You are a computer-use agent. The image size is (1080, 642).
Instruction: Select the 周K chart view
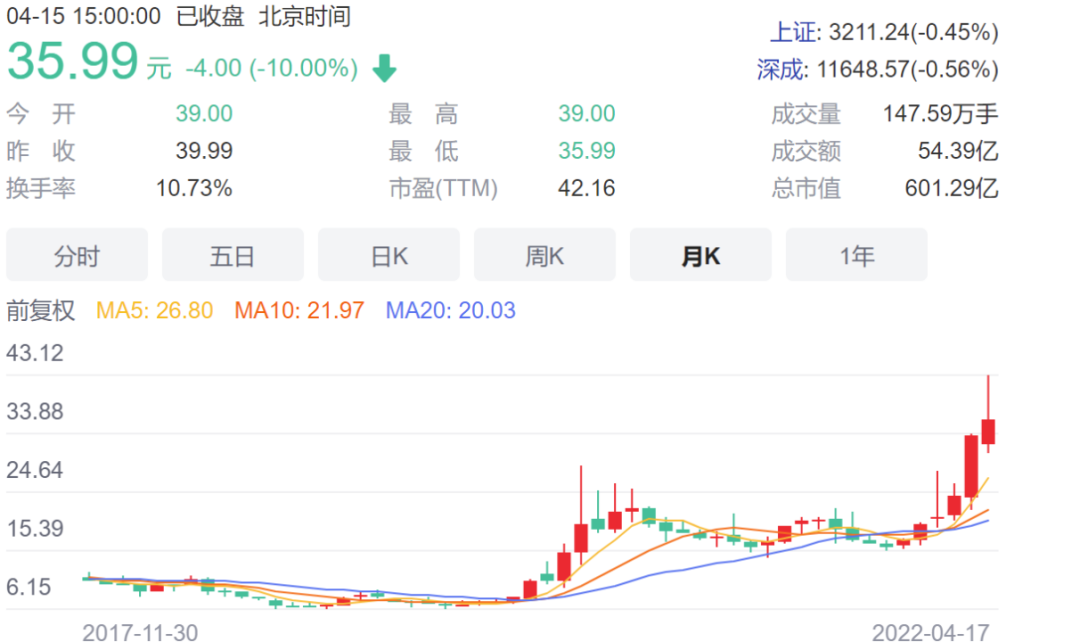(x=544, y=255)
